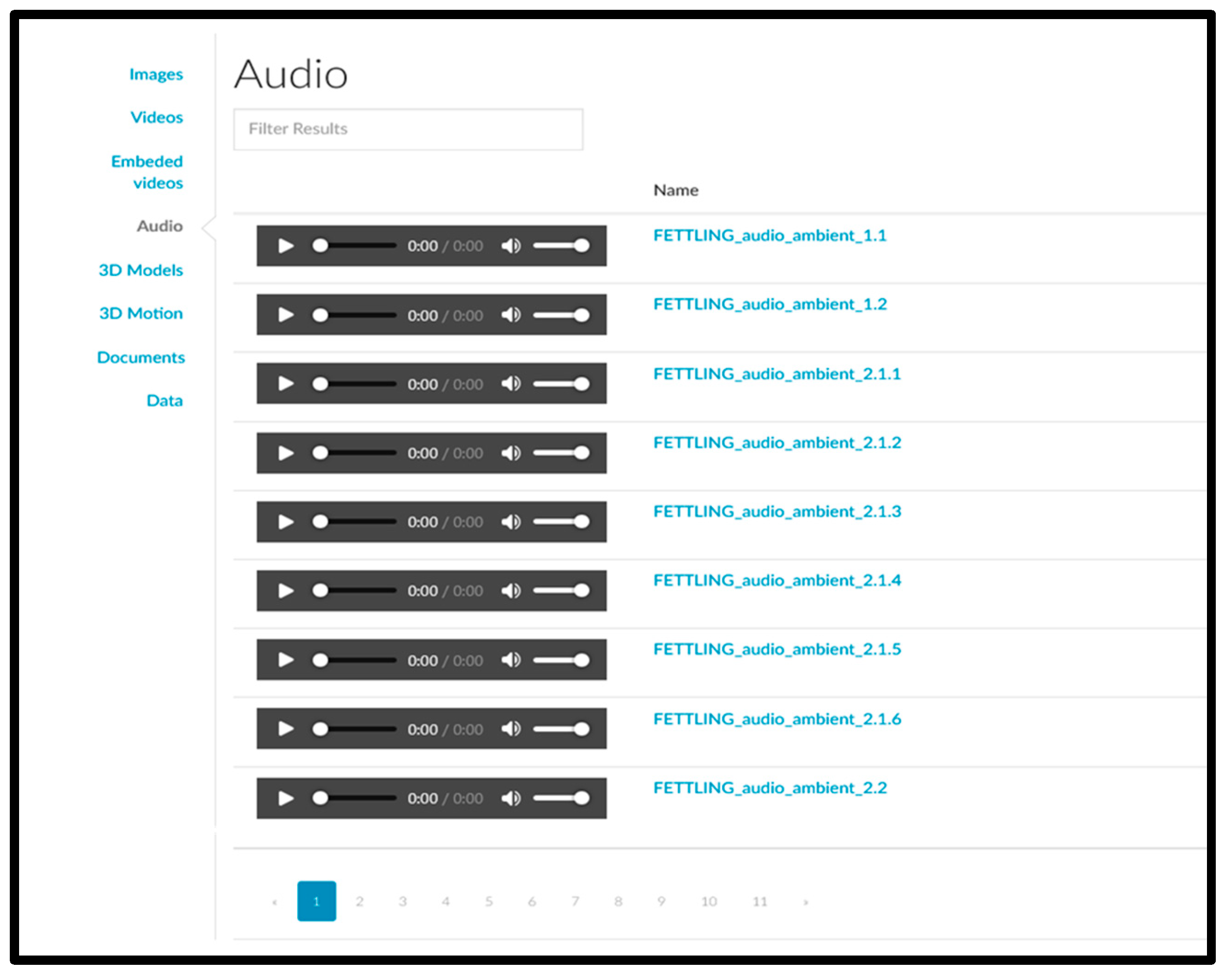
Task: Start playback of the FETTLING_audio_ambient_2.2 track
Action: click(285, 798)
